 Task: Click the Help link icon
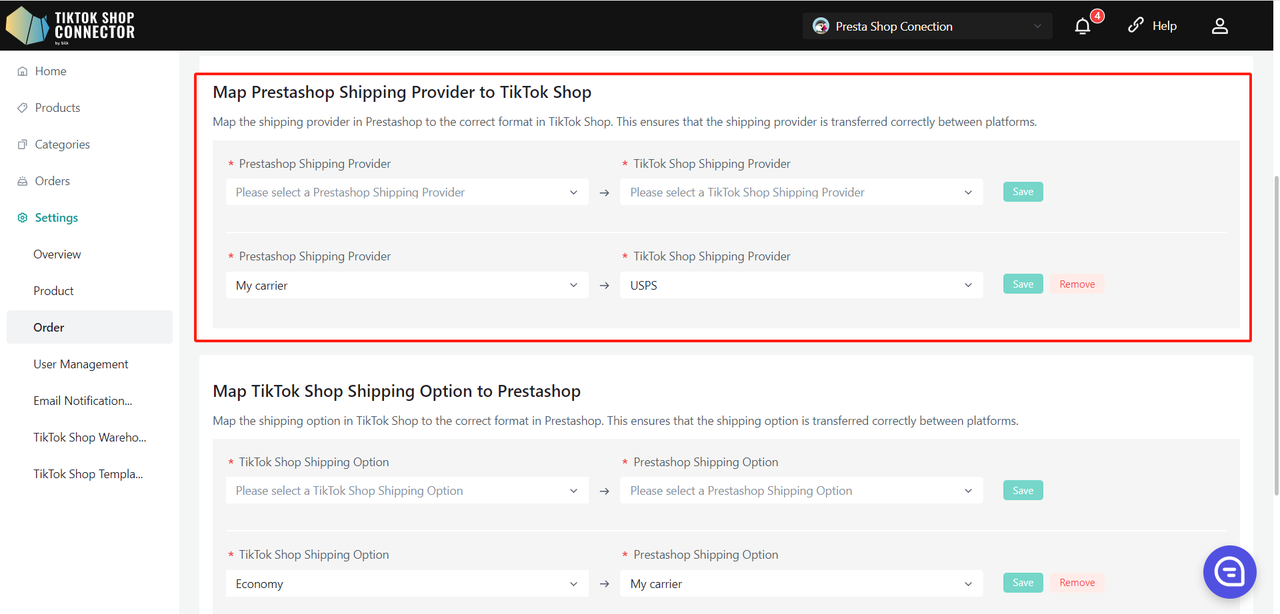click(x=1136, y=26)
